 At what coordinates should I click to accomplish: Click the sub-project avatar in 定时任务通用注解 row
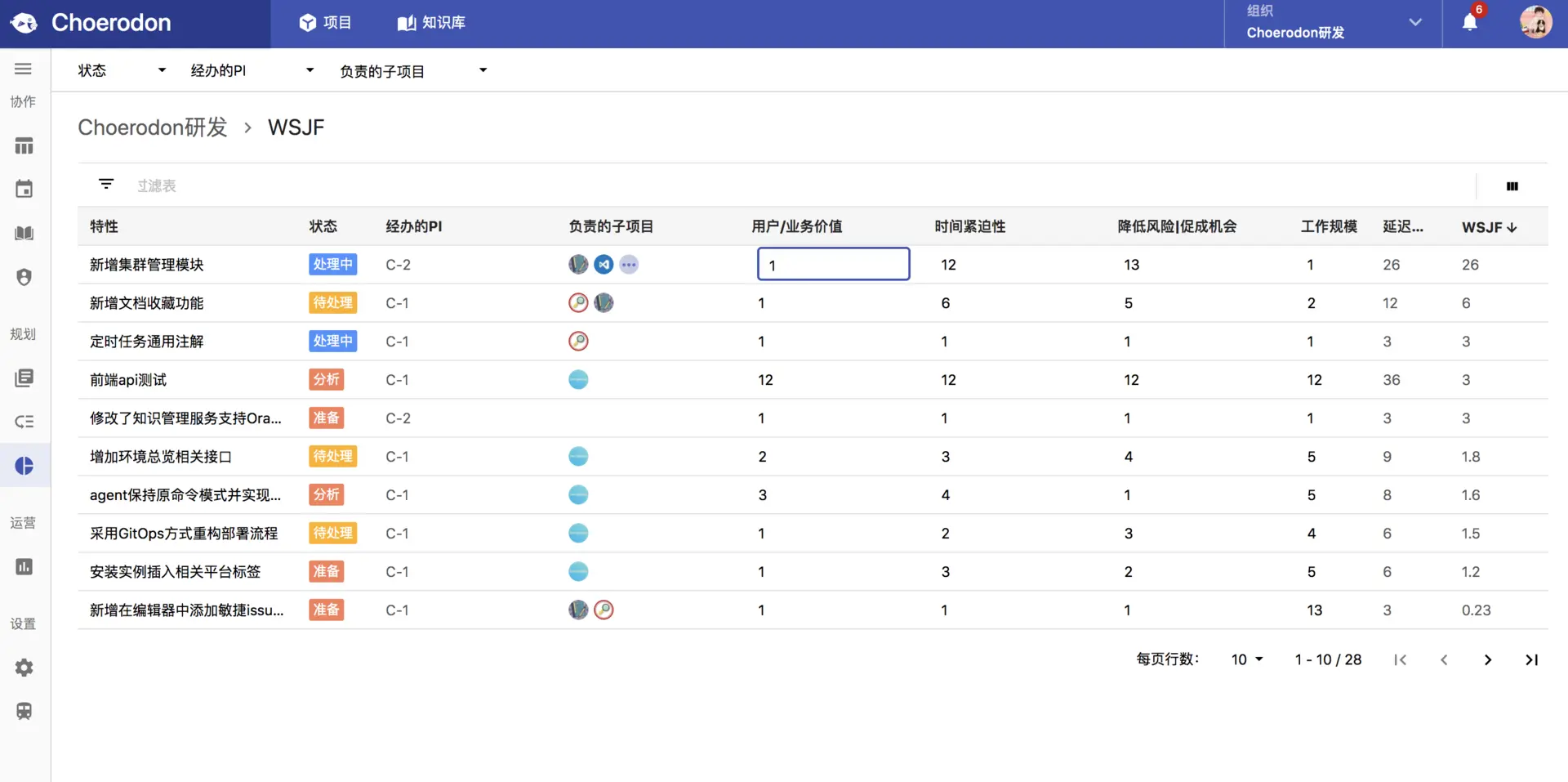click(x=578, y=342)
